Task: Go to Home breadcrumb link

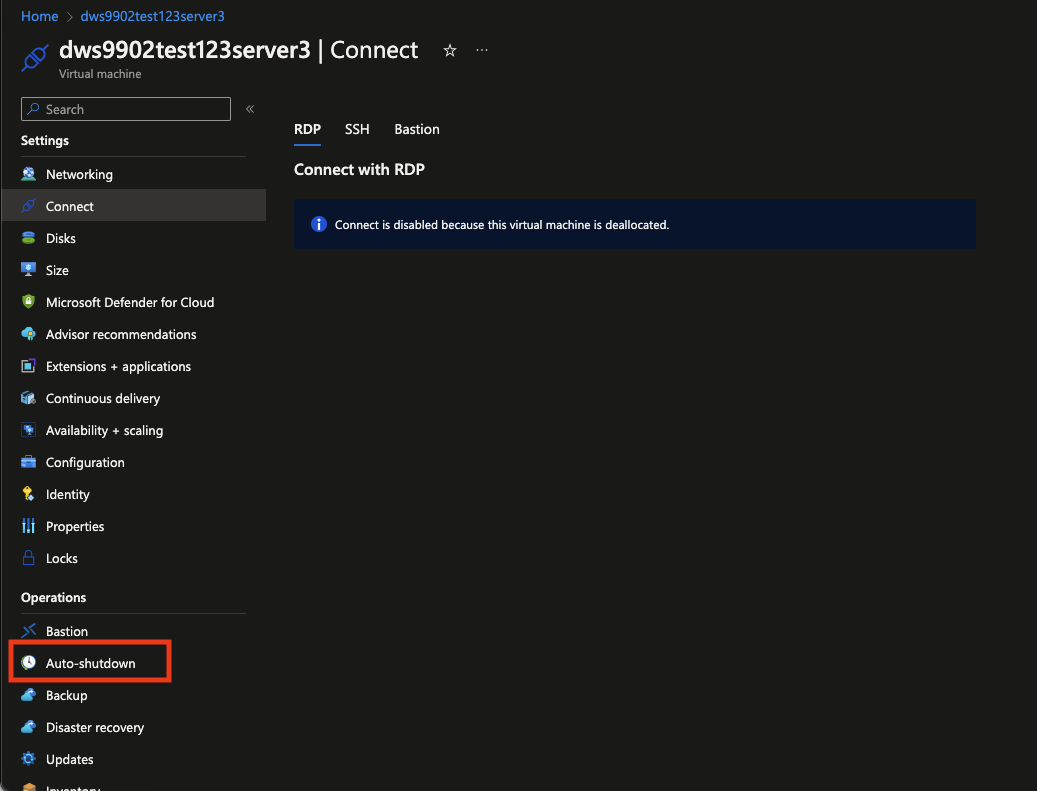Action: 40,16
